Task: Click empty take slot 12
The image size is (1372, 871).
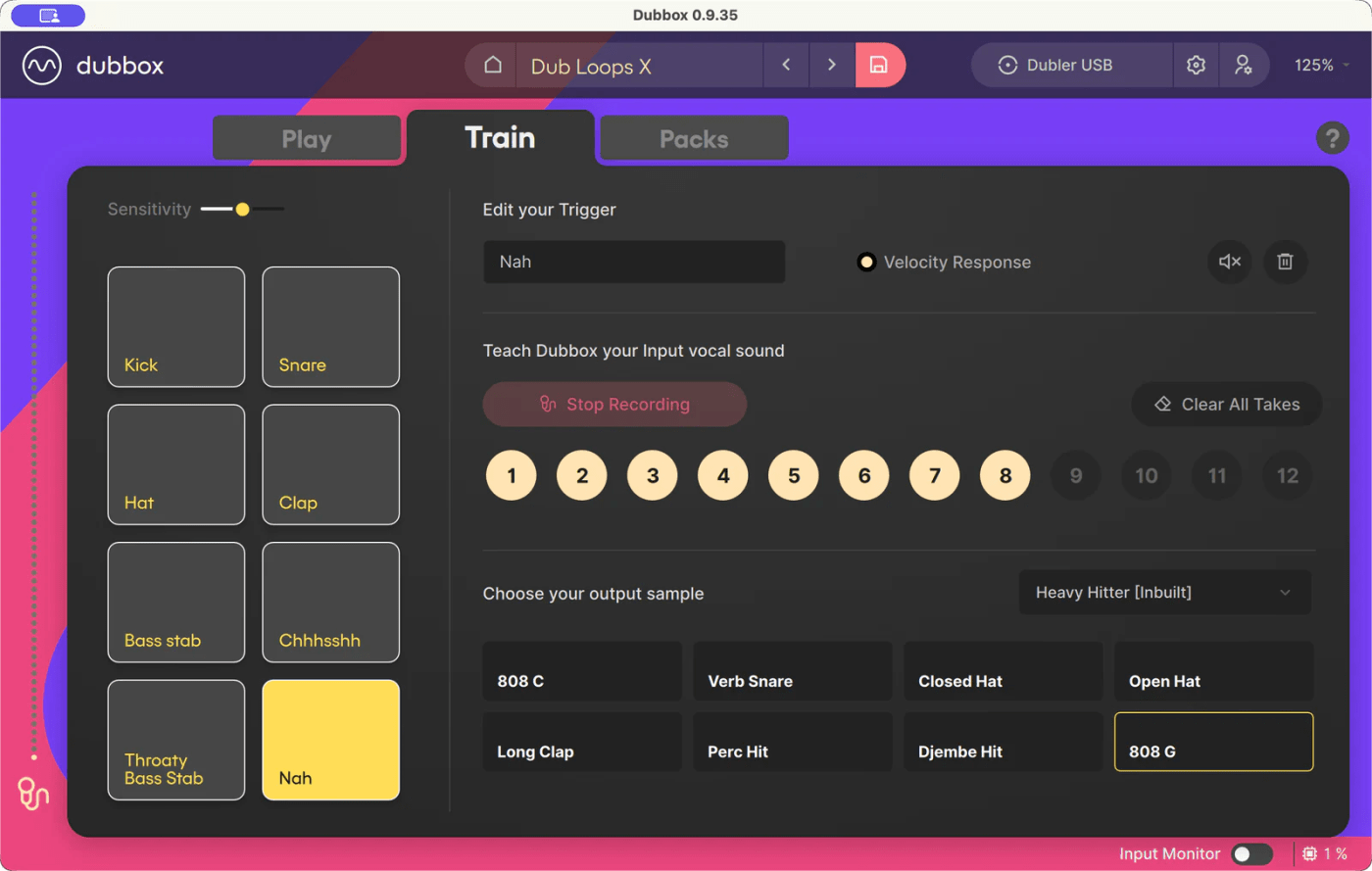Action: click(x=1288, y=475)
